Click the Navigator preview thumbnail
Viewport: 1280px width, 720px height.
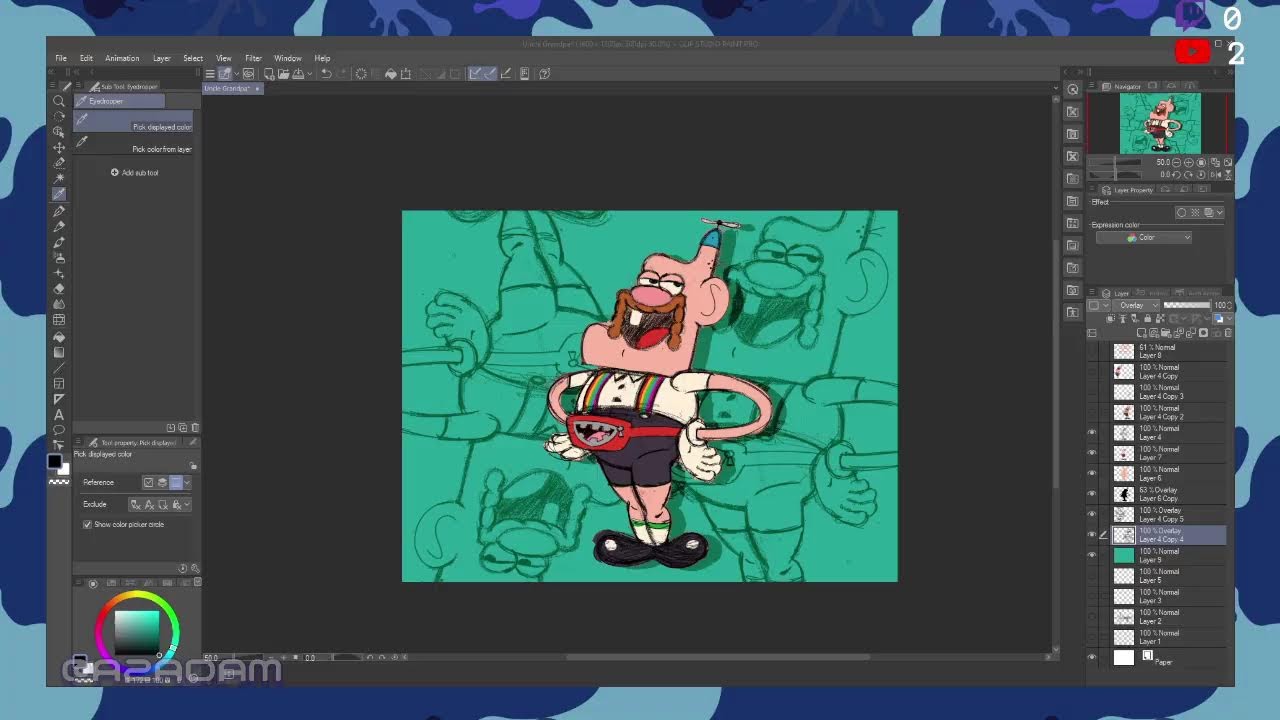click(x=1160, y=124)
